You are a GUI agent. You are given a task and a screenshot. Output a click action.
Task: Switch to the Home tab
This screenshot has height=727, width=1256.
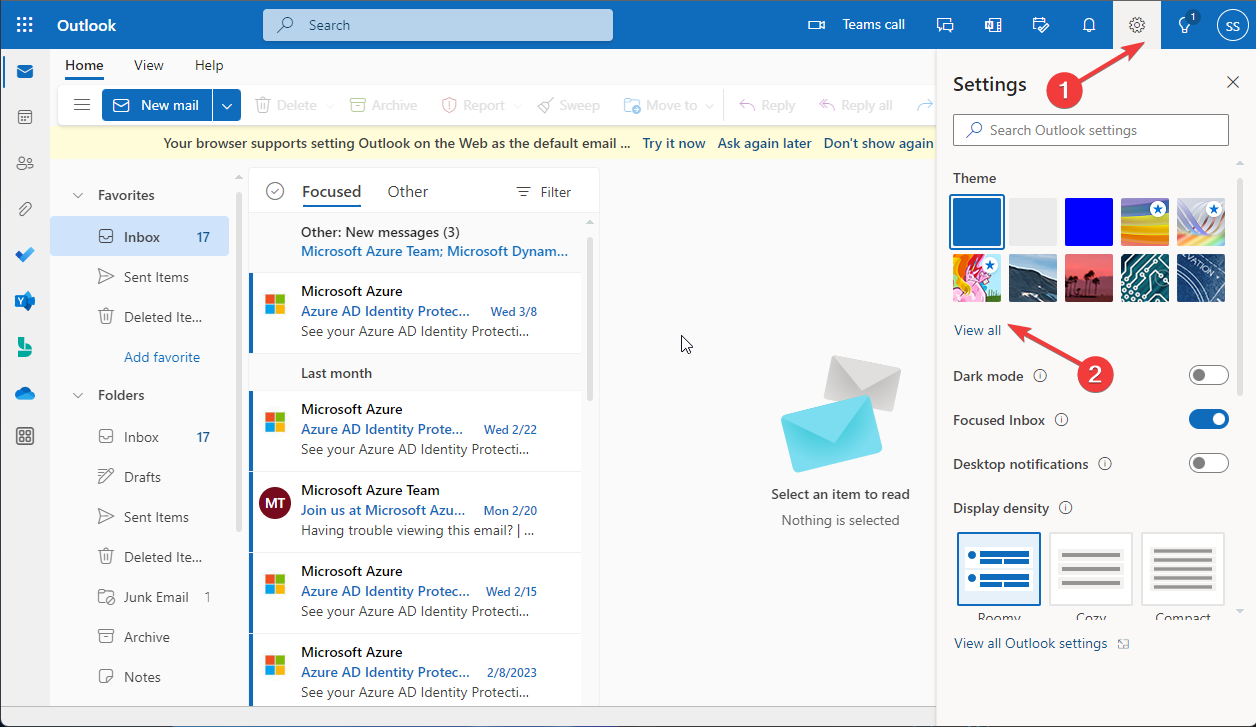click(84, 65)
